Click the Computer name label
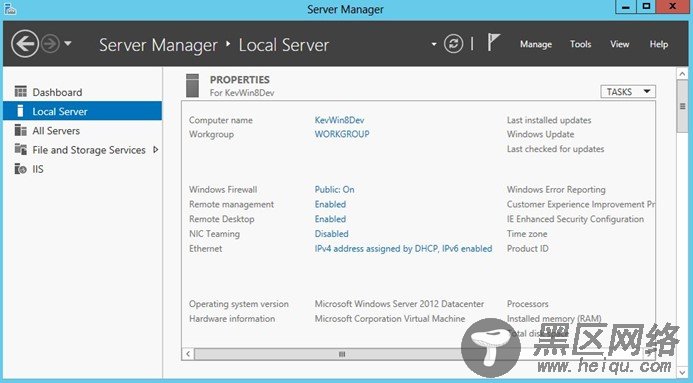Viewport: 693px width, 383px height. click(x=221, y=120)
